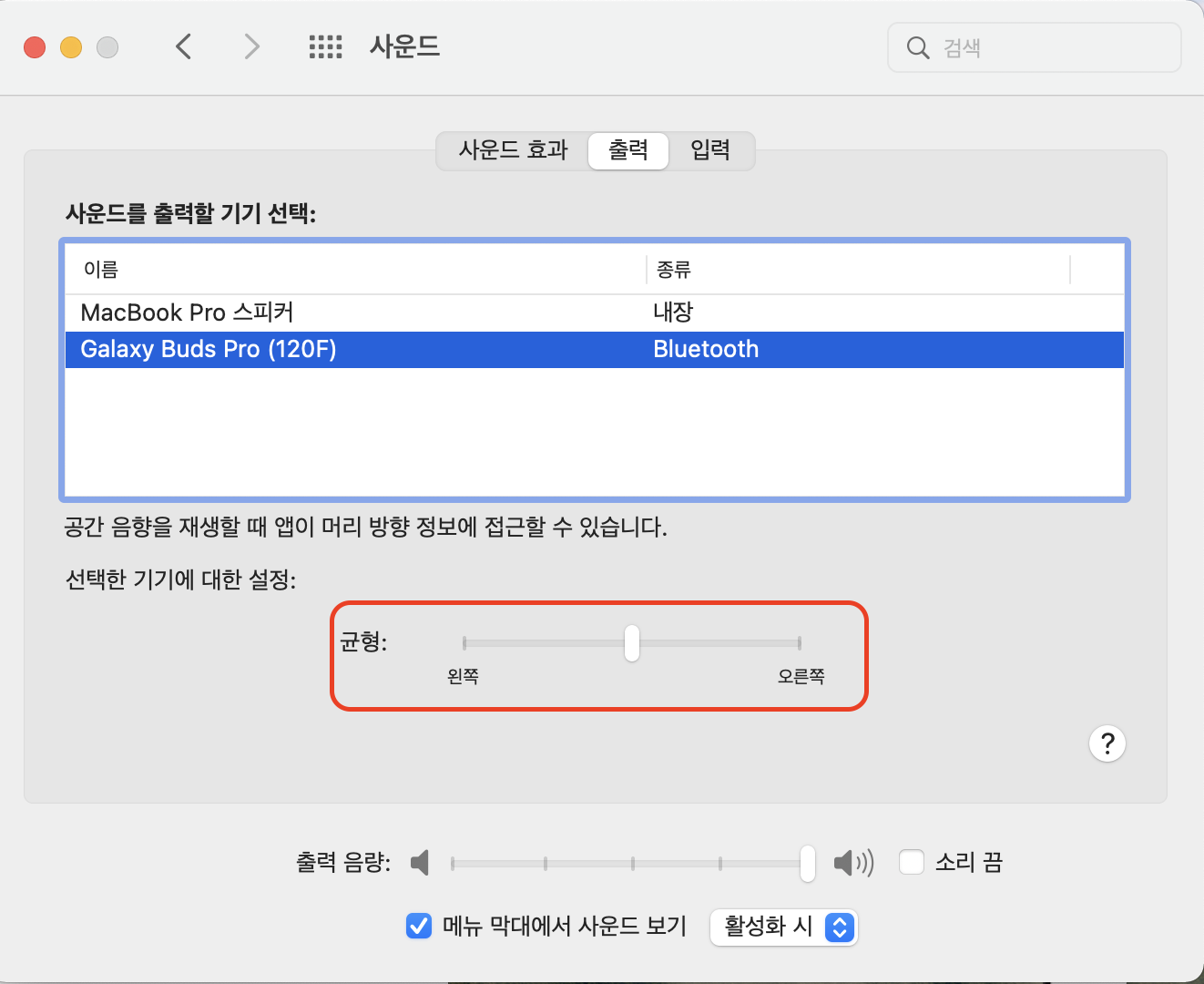
Task: Click the 내장 type cell
Action: pos(673,313)
